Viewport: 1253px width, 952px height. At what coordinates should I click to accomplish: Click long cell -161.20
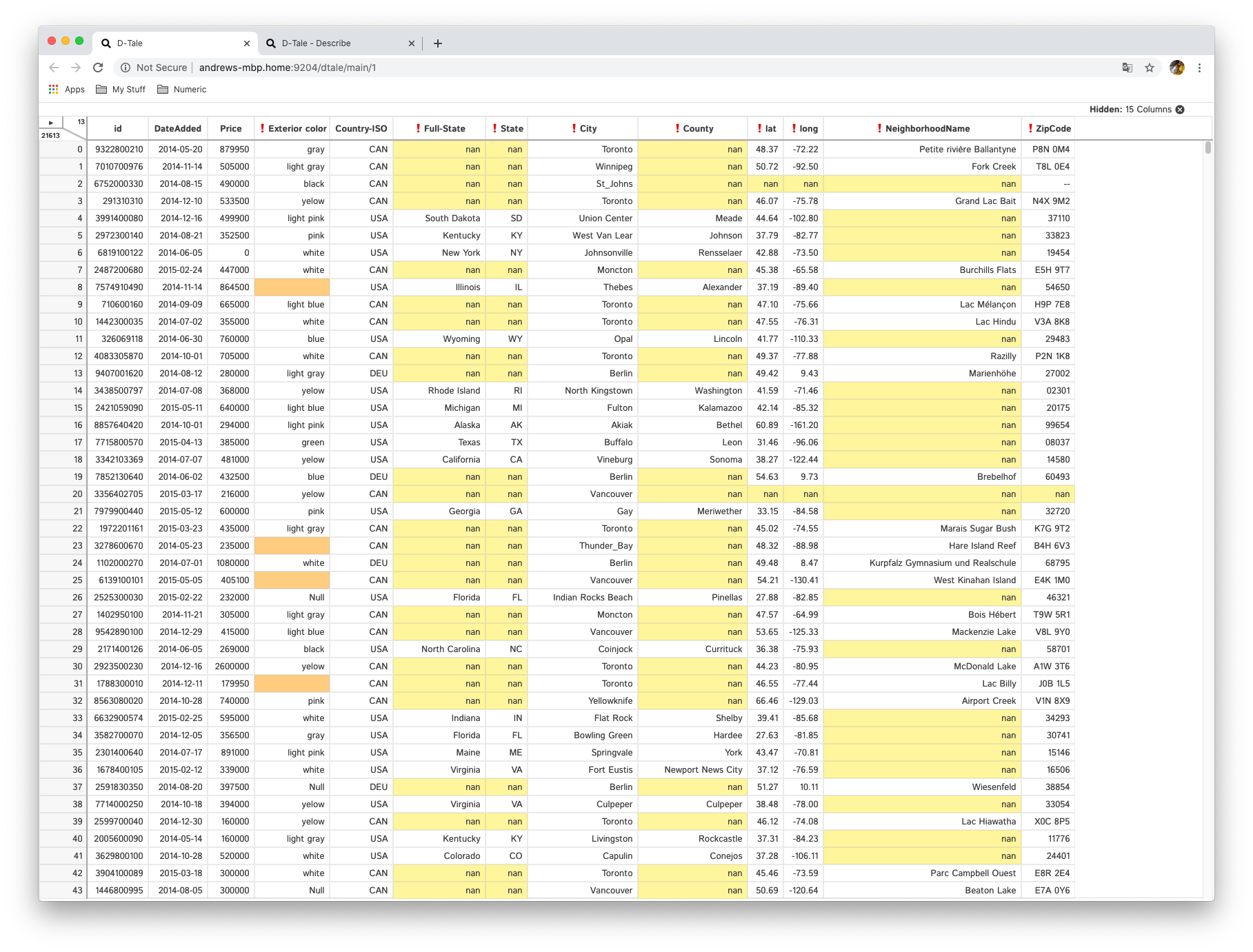(x=804, y=425)
